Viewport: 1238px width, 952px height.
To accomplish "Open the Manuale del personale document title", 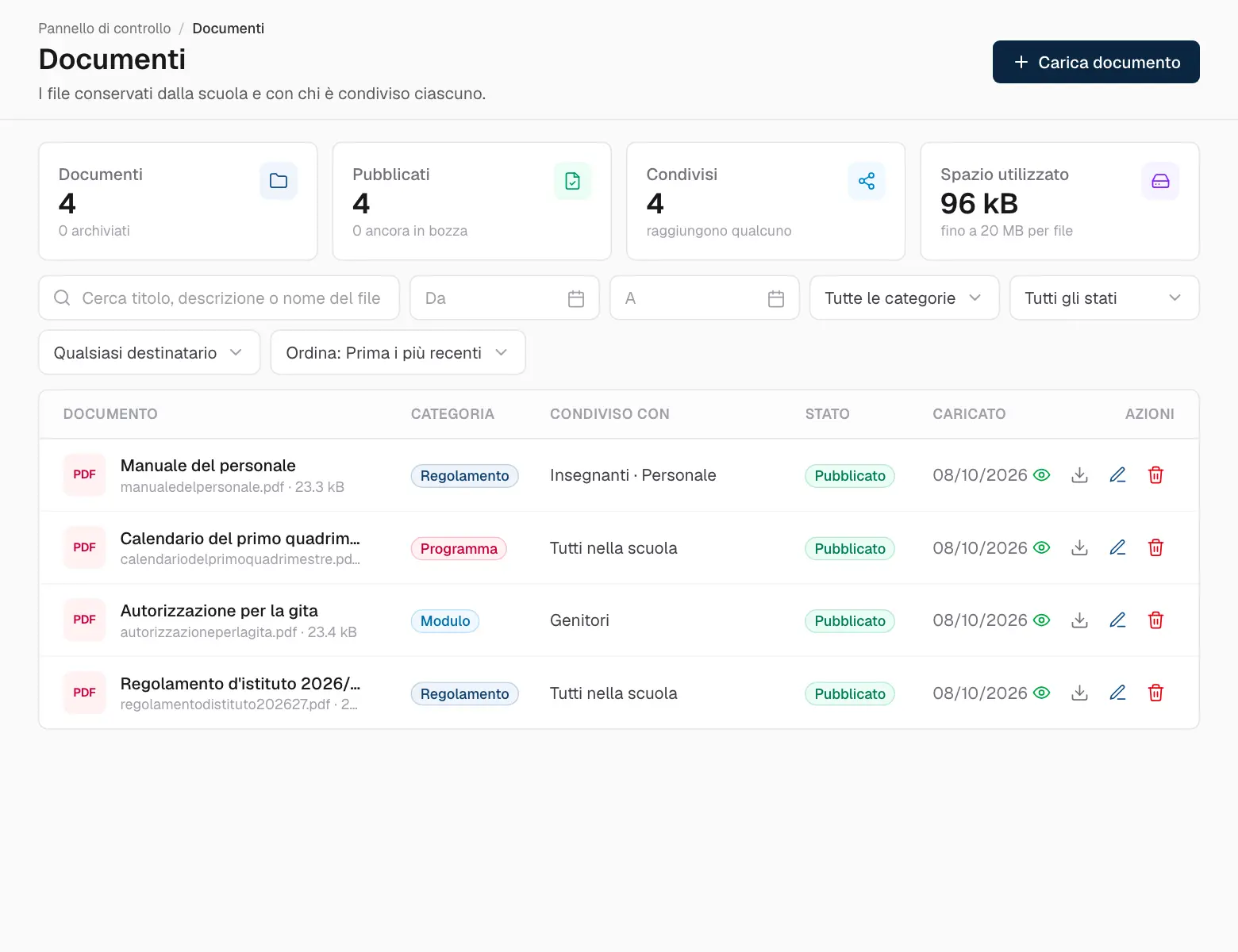I will tap(208, 466).
